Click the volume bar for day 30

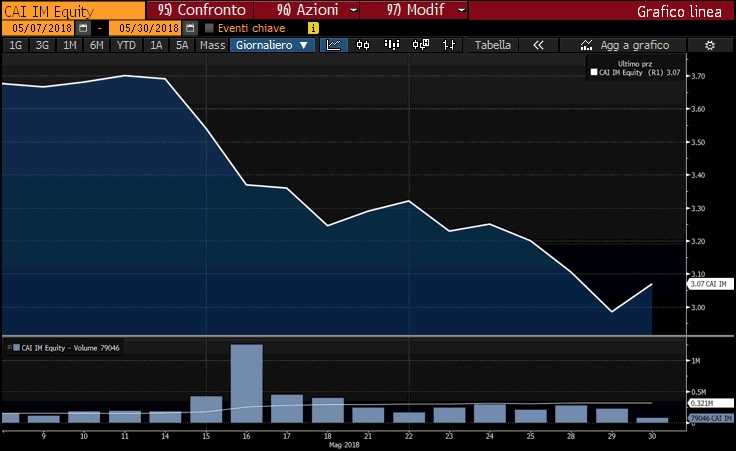point(652,420)
